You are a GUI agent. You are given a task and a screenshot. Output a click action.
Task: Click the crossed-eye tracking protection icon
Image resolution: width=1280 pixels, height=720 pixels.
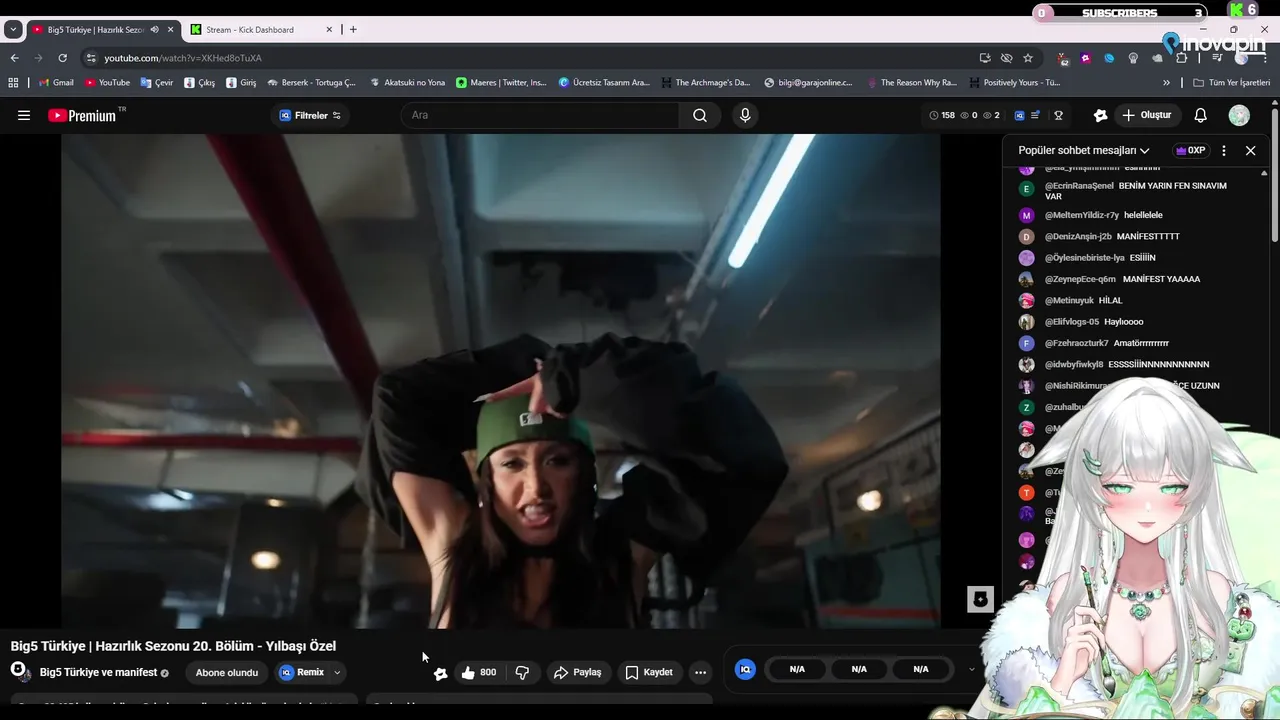(x=1007, y=58)
